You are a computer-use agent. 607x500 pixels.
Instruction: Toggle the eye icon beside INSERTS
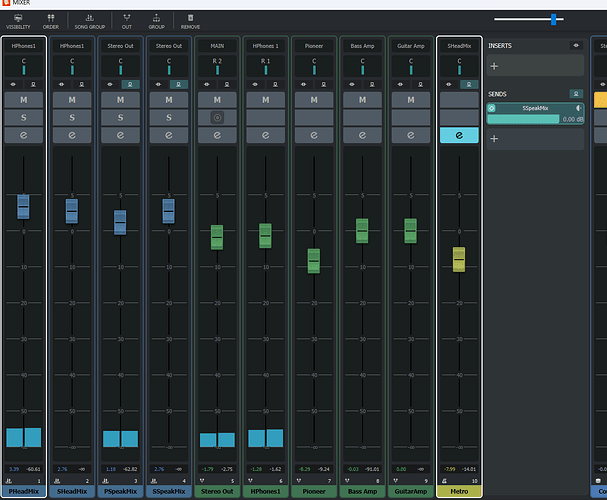576,46
